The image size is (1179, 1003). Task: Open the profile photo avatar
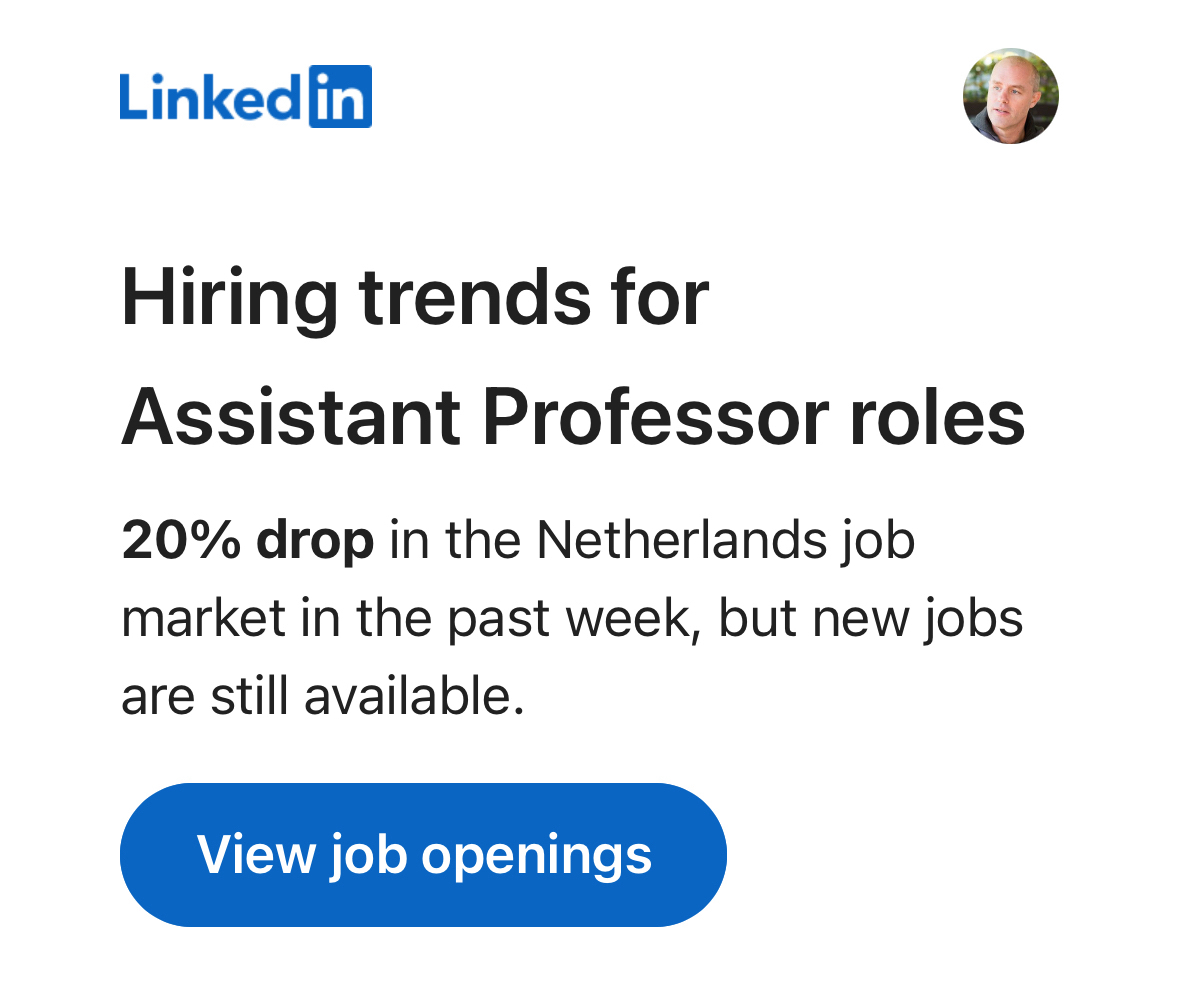(x=1010, y=97)
